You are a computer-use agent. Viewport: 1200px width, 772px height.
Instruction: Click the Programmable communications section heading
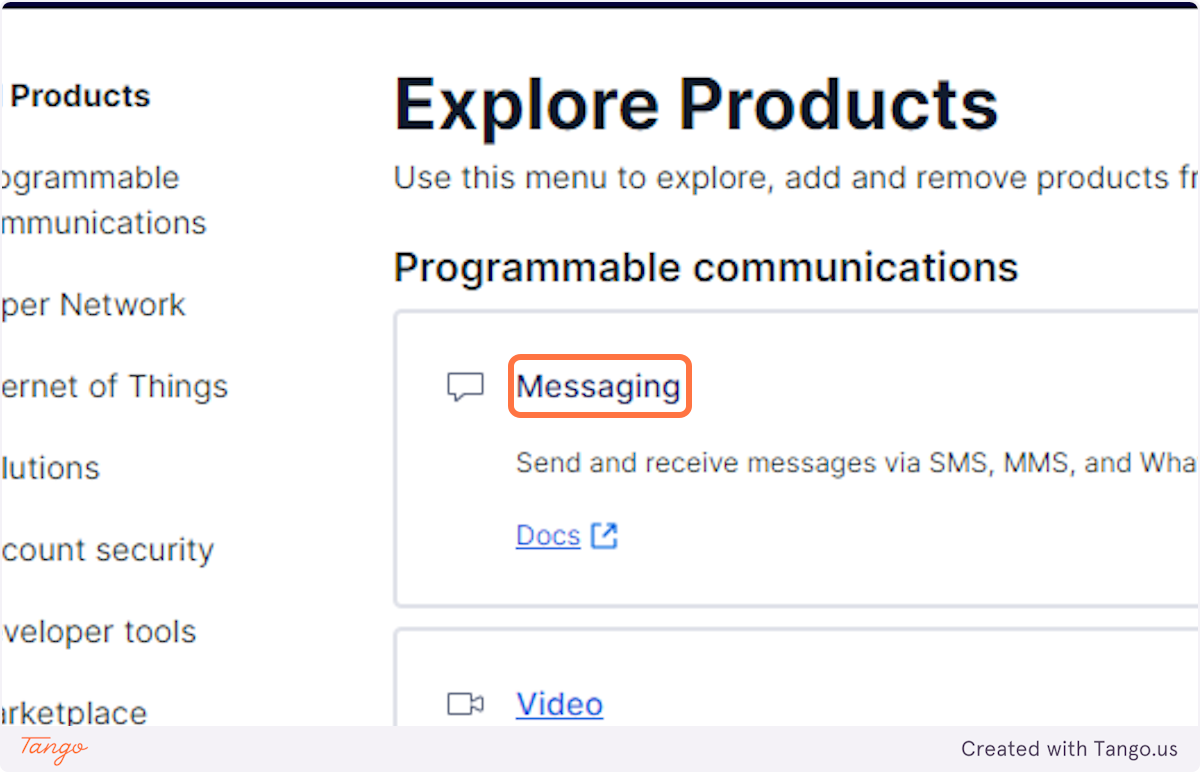click(x=706, y=267)
